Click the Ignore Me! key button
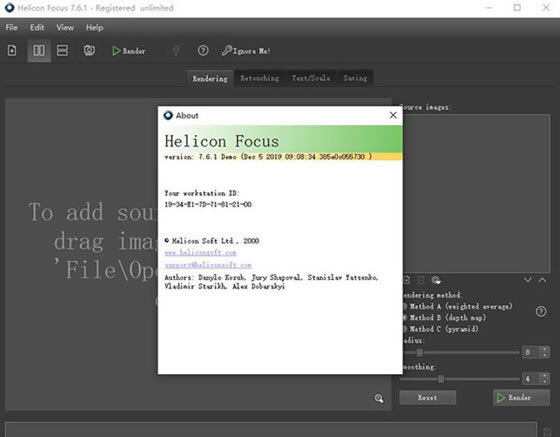This screenshot has width=560, height=437. click(246, 51)
